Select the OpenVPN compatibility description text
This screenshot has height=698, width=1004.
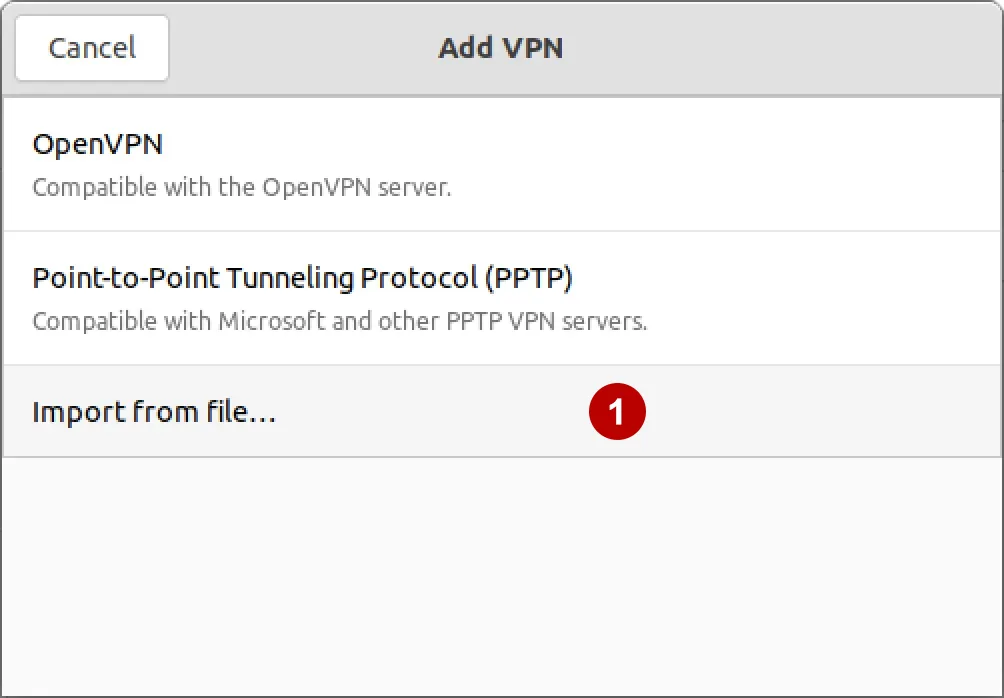[243, 187]
